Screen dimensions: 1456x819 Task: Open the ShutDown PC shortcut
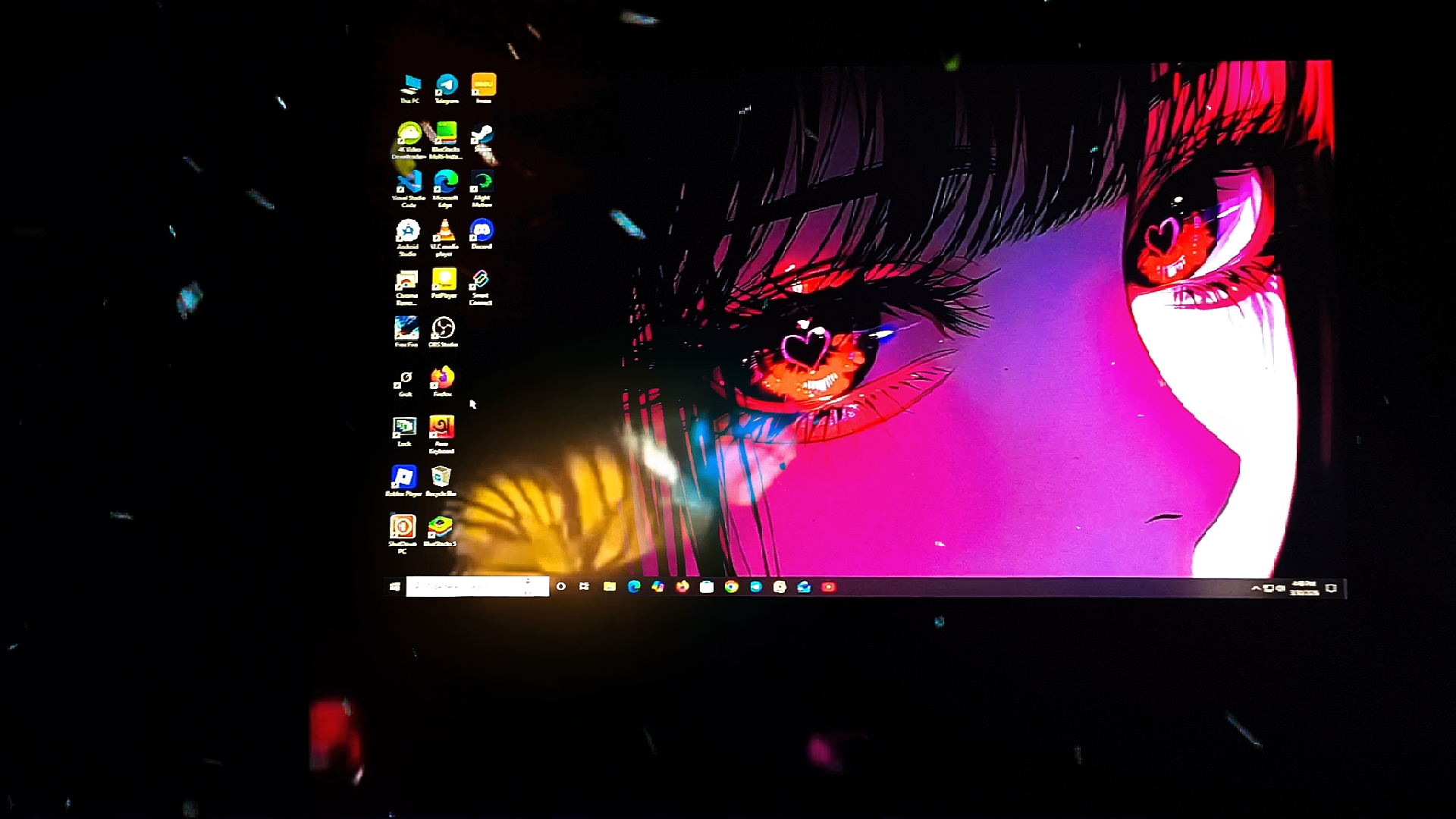(403, 534)
